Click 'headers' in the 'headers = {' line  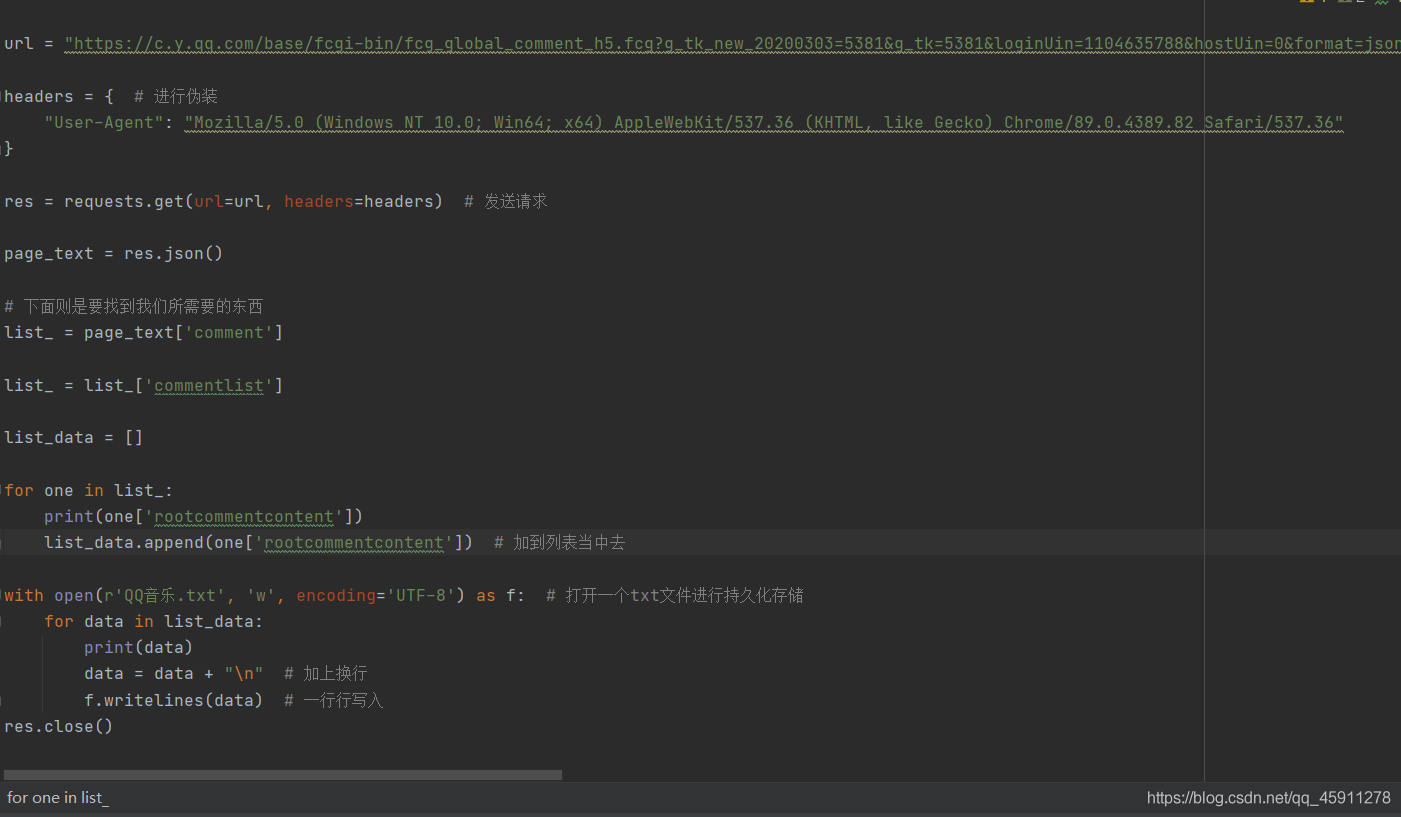click(x=39, y=97)
